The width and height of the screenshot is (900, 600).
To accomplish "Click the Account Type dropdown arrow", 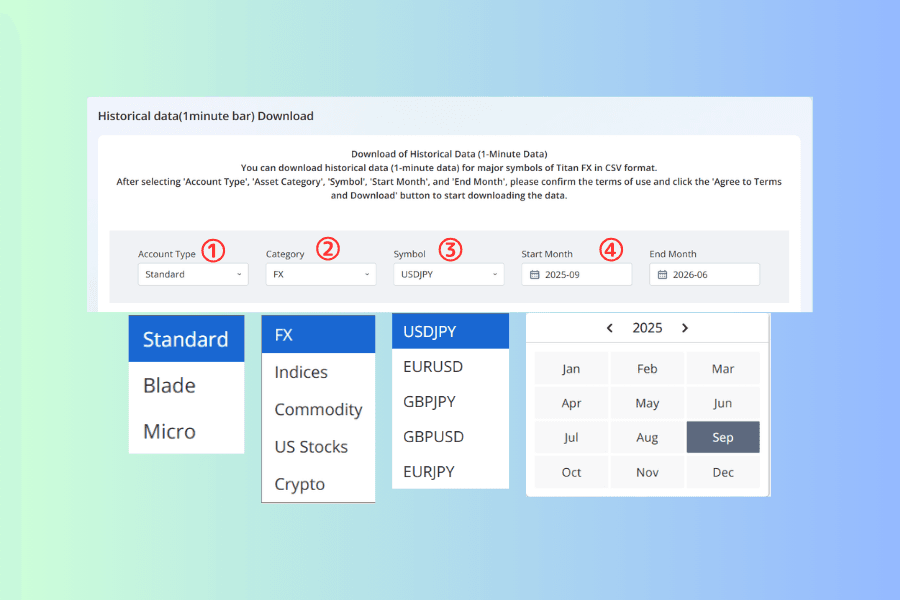I will click(239, 274).
